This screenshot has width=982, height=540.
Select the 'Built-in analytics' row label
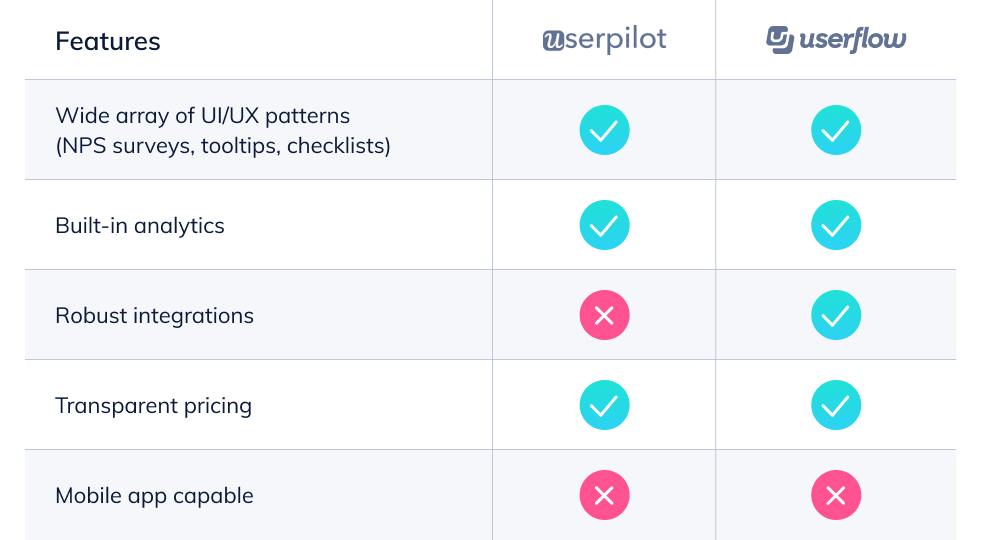140,226
